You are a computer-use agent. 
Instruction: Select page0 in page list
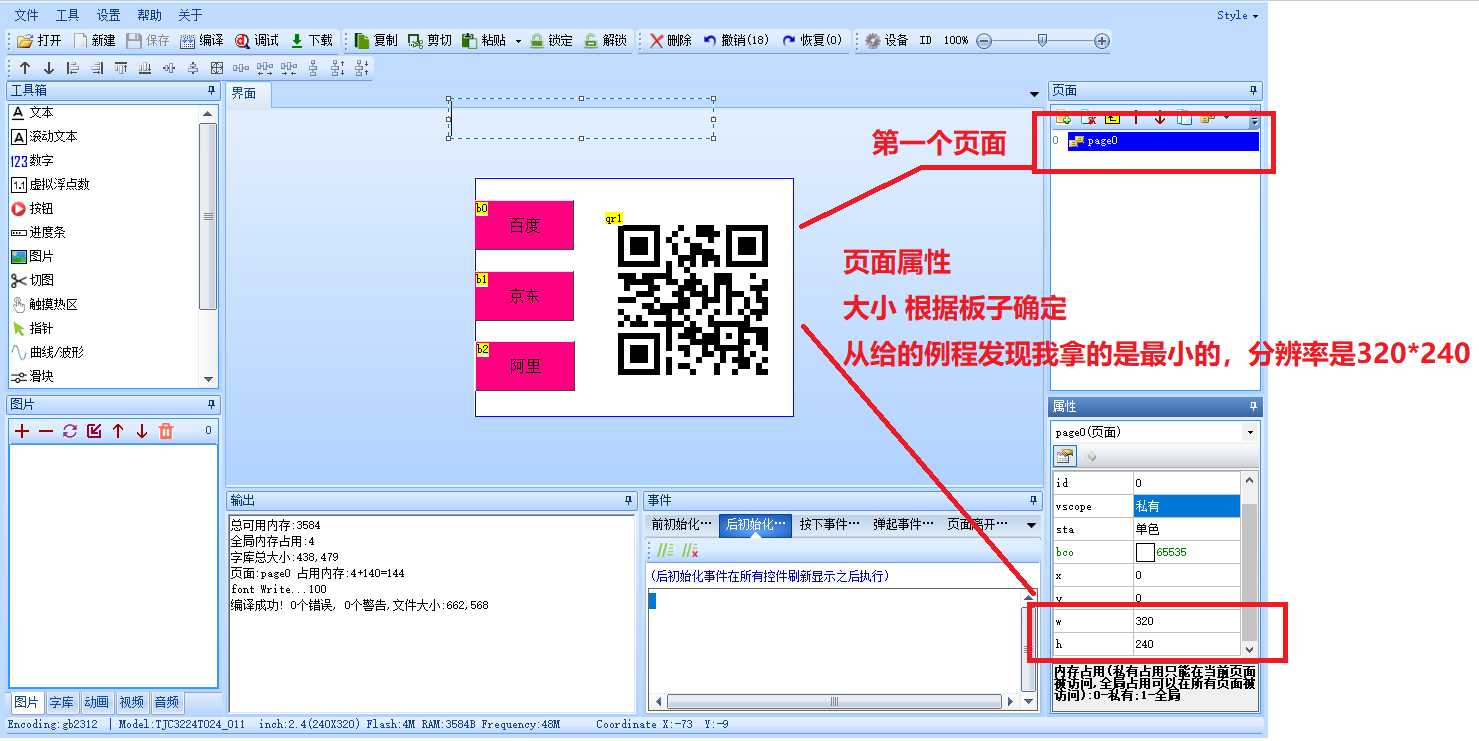(x=1163, y=141)
